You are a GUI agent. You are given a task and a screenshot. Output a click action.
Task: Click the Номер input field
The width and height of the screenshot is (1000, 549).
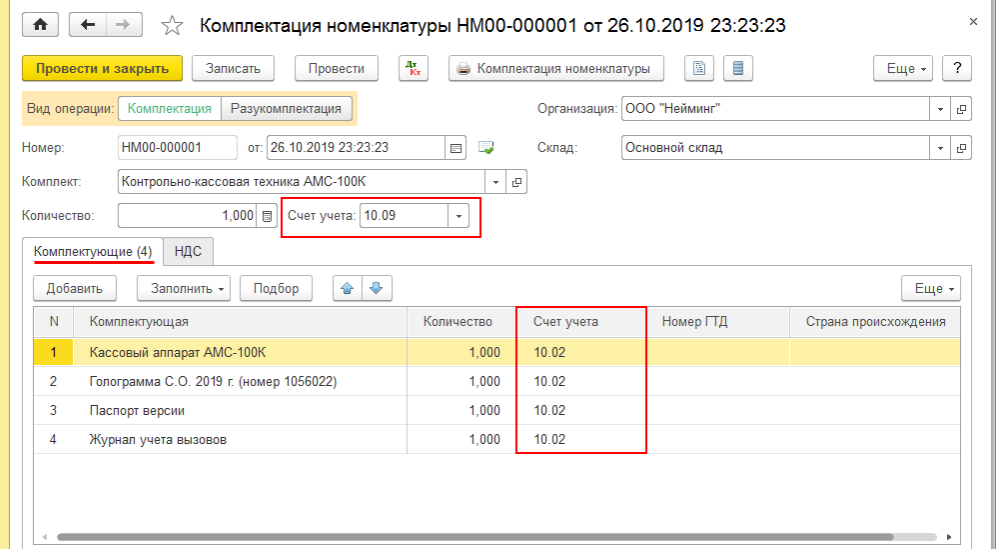[x=177, y=148]
